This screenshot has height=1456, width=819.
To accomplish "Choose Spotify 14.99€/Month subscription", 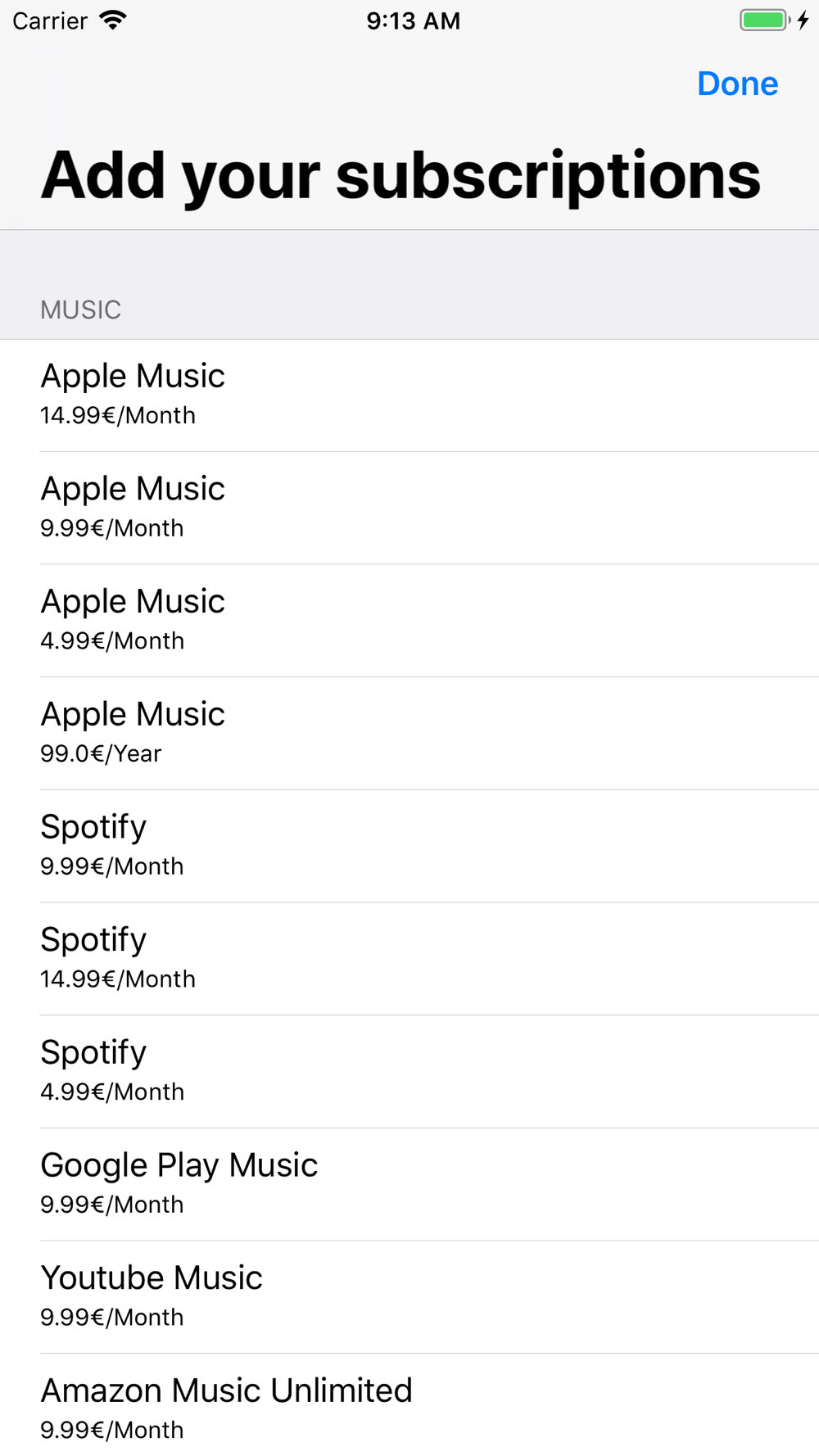I will click(x=409, y=959).
